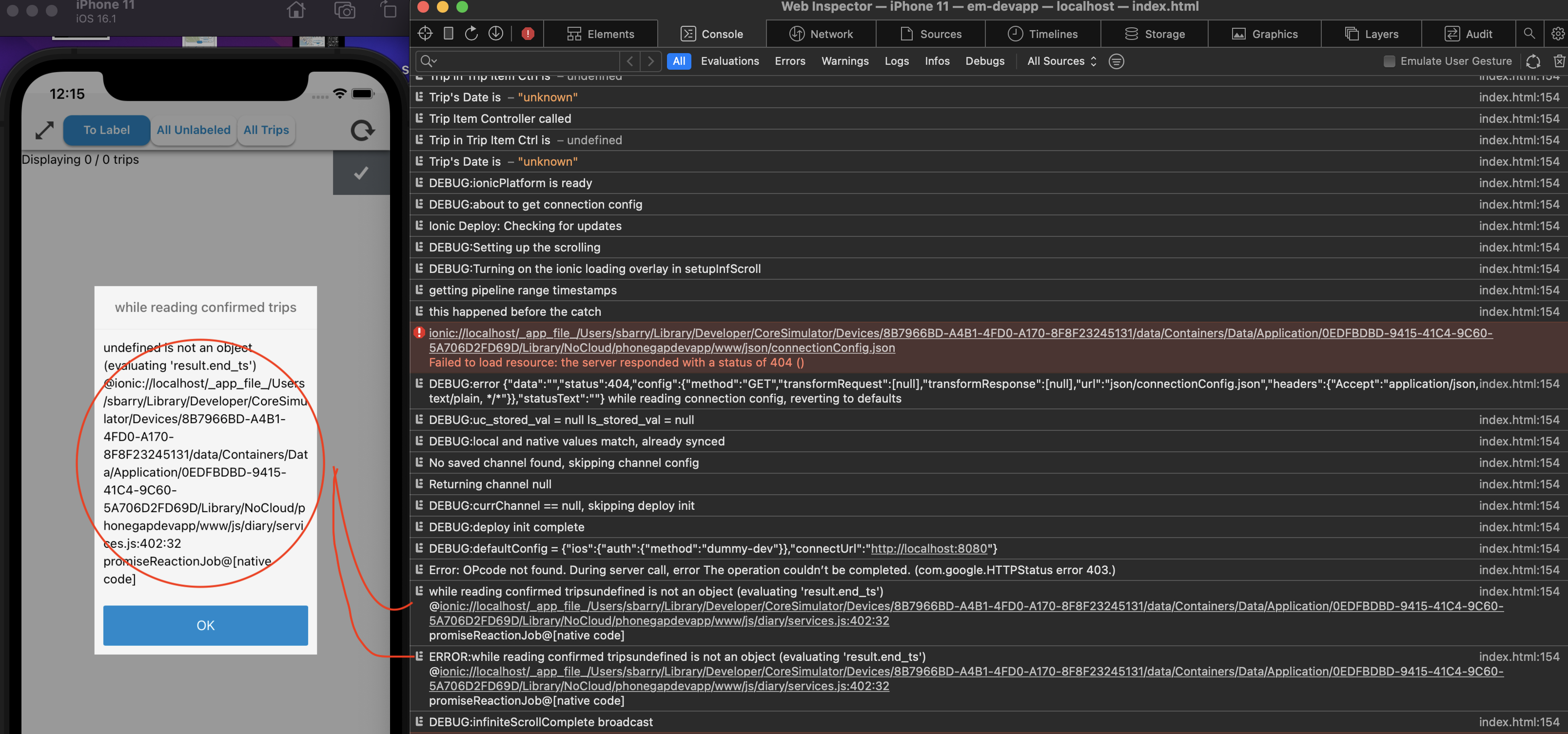Toggle the device frame icon in the toolbar
Viewport: 1568px width, 734px height.
click(449, 34)
